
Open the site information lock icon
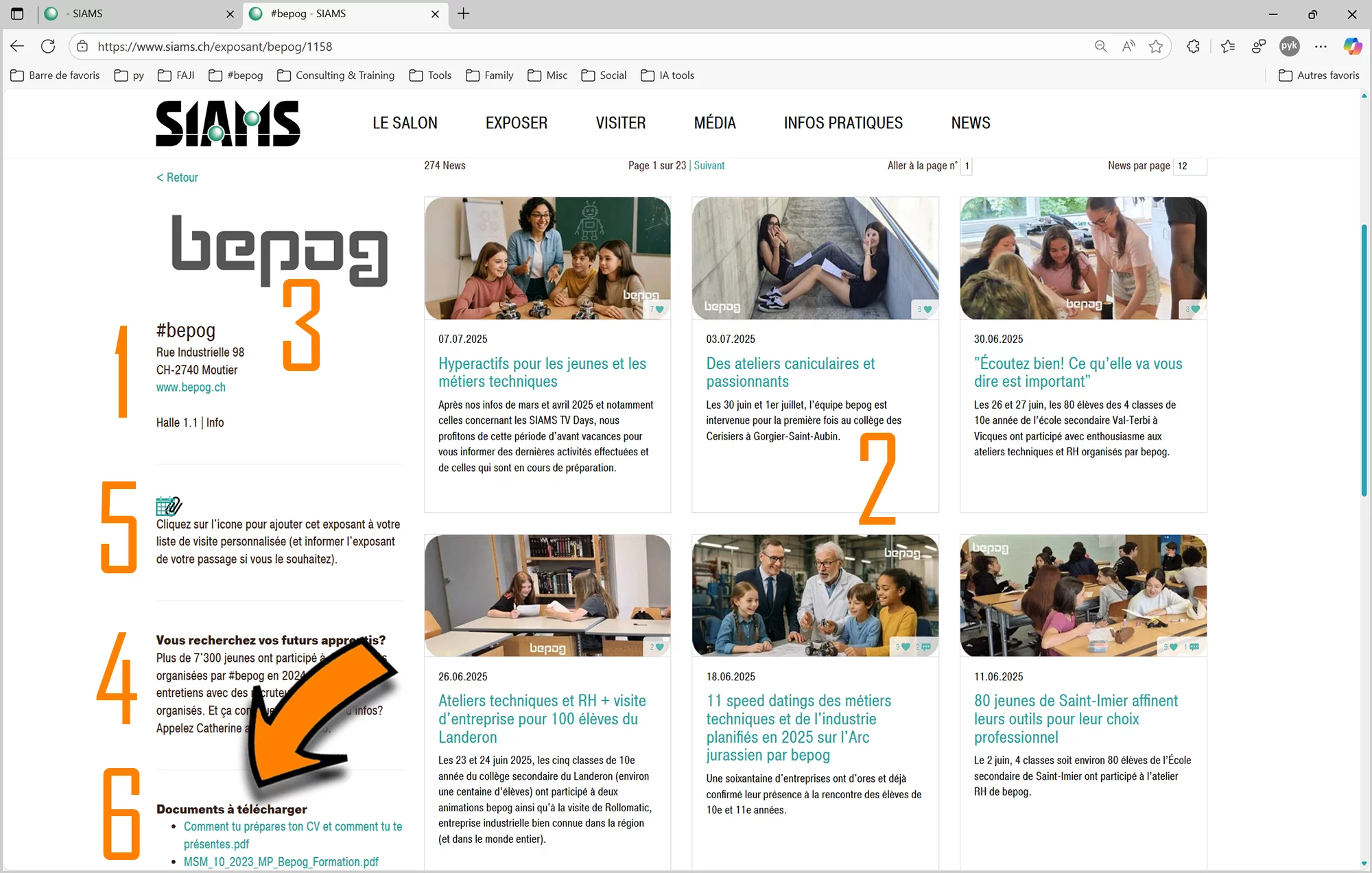[x=82, y=46]
